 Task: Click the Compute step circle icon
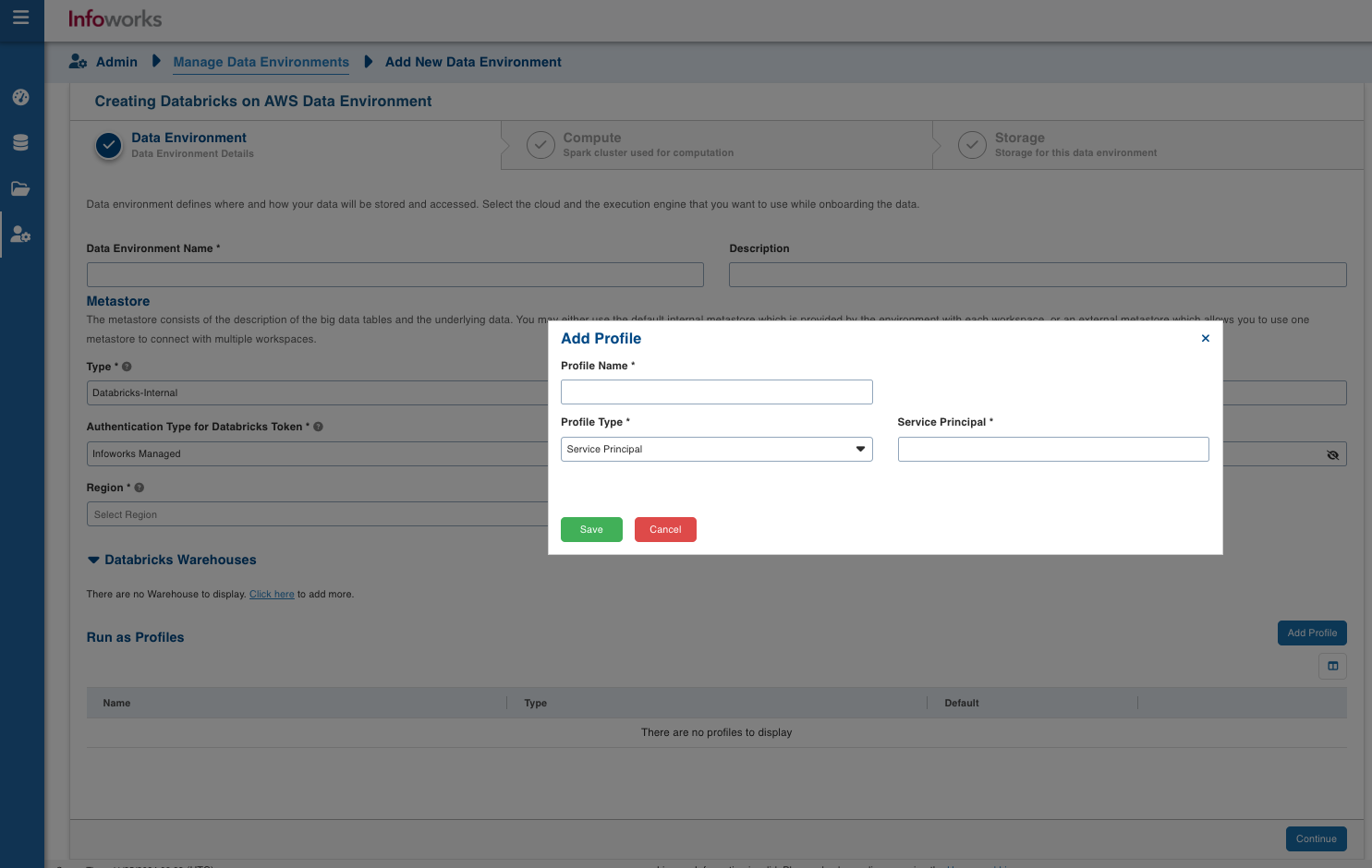(x=540, y=145)
